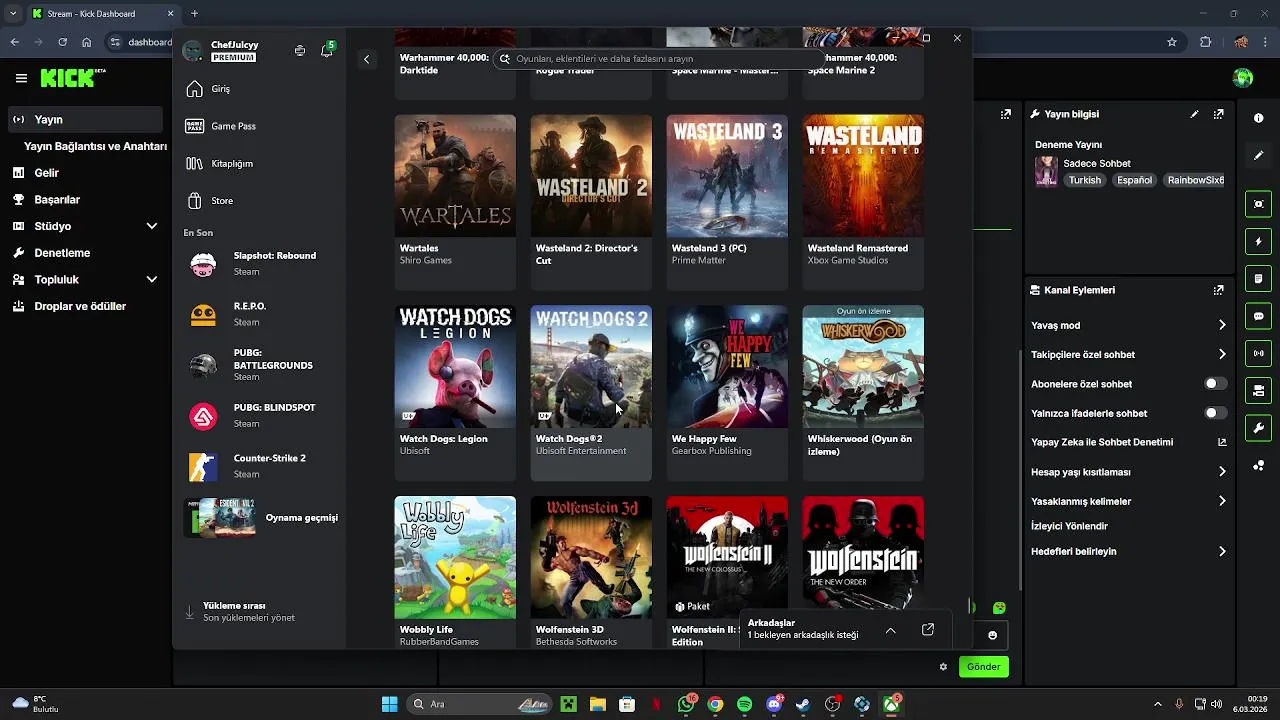Screen dimensions: 1280x720
Task: Select Droplar ve ödüller in Kick sidebar
Action: pos(85,307)
